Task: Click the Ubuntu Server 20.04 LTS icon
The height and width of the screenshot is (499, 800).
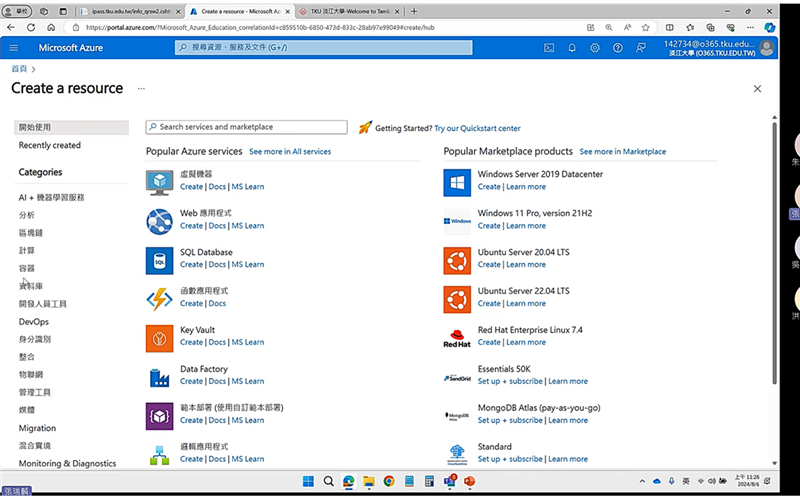Action: (457, 259)
